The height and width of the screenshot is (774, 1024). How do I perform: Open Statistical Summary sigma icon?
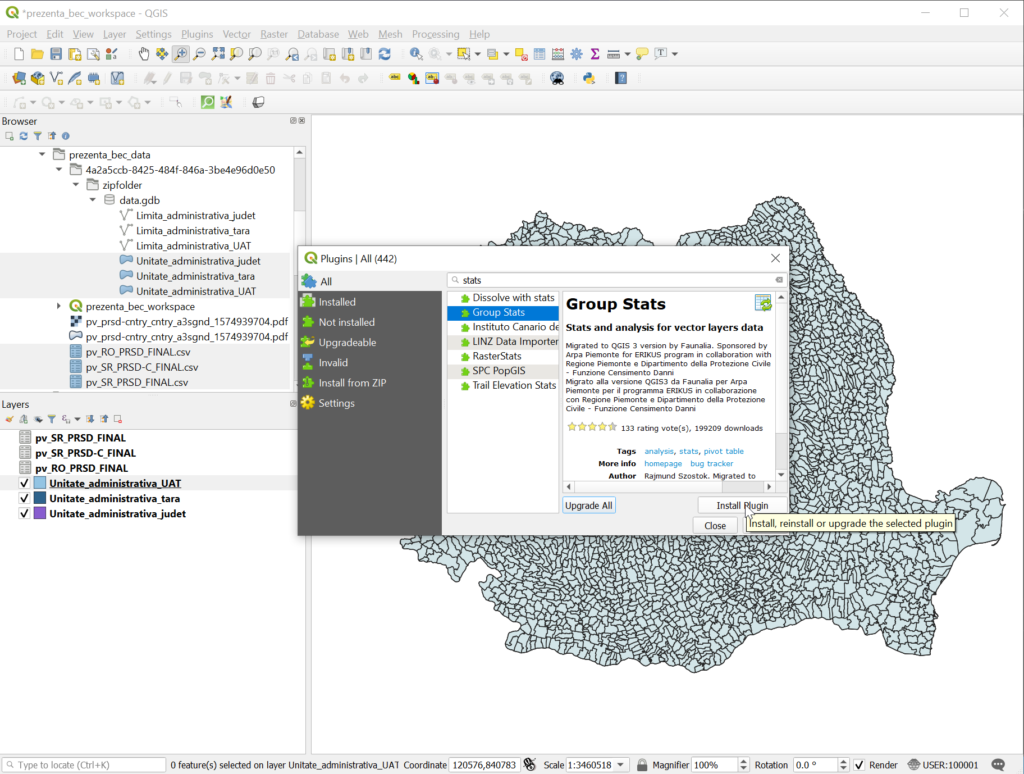594,54
